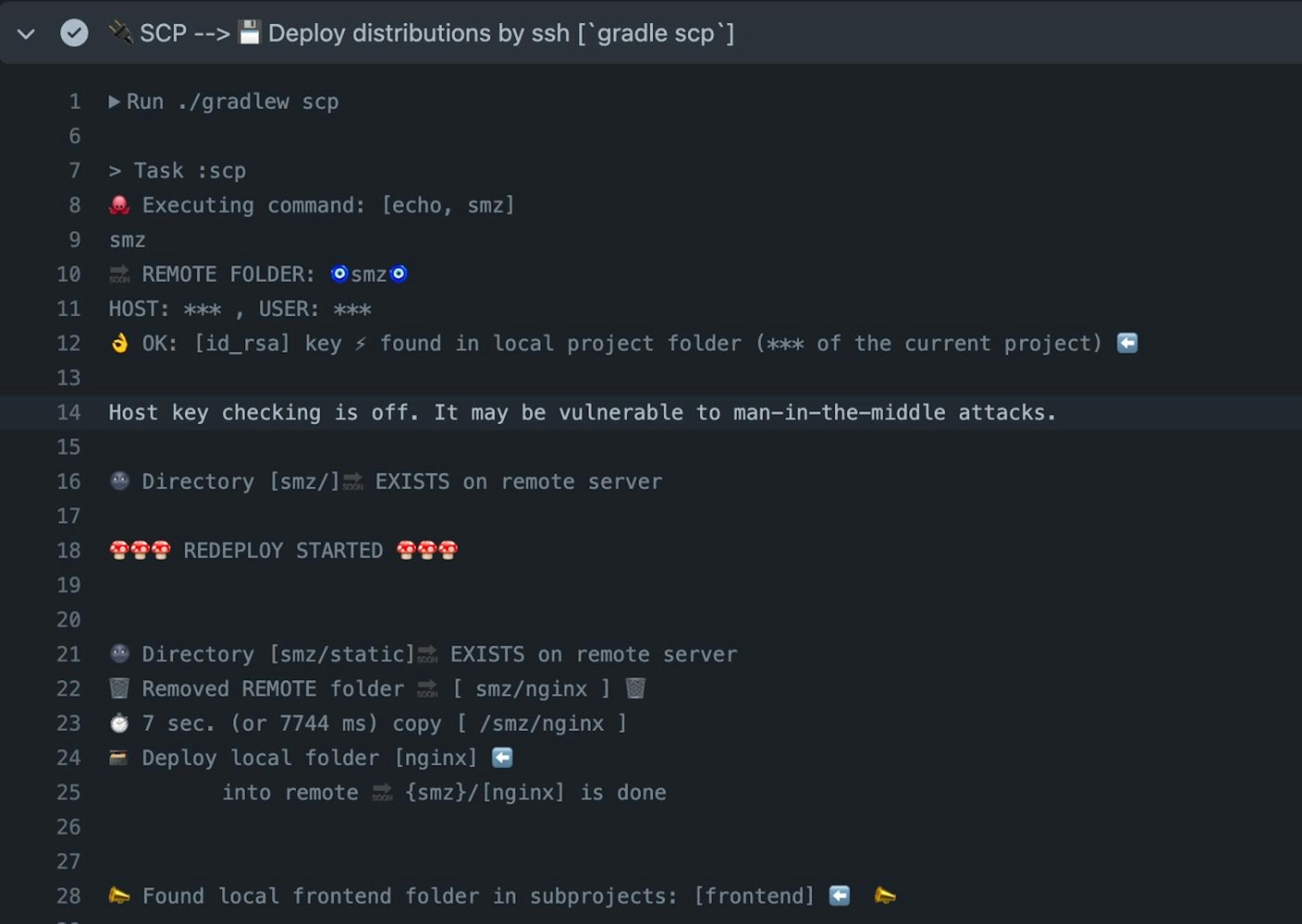The image size is (1302, 924).
Task: Click the open folder icon on Deploy local folder
Action: tap(118, 757)
